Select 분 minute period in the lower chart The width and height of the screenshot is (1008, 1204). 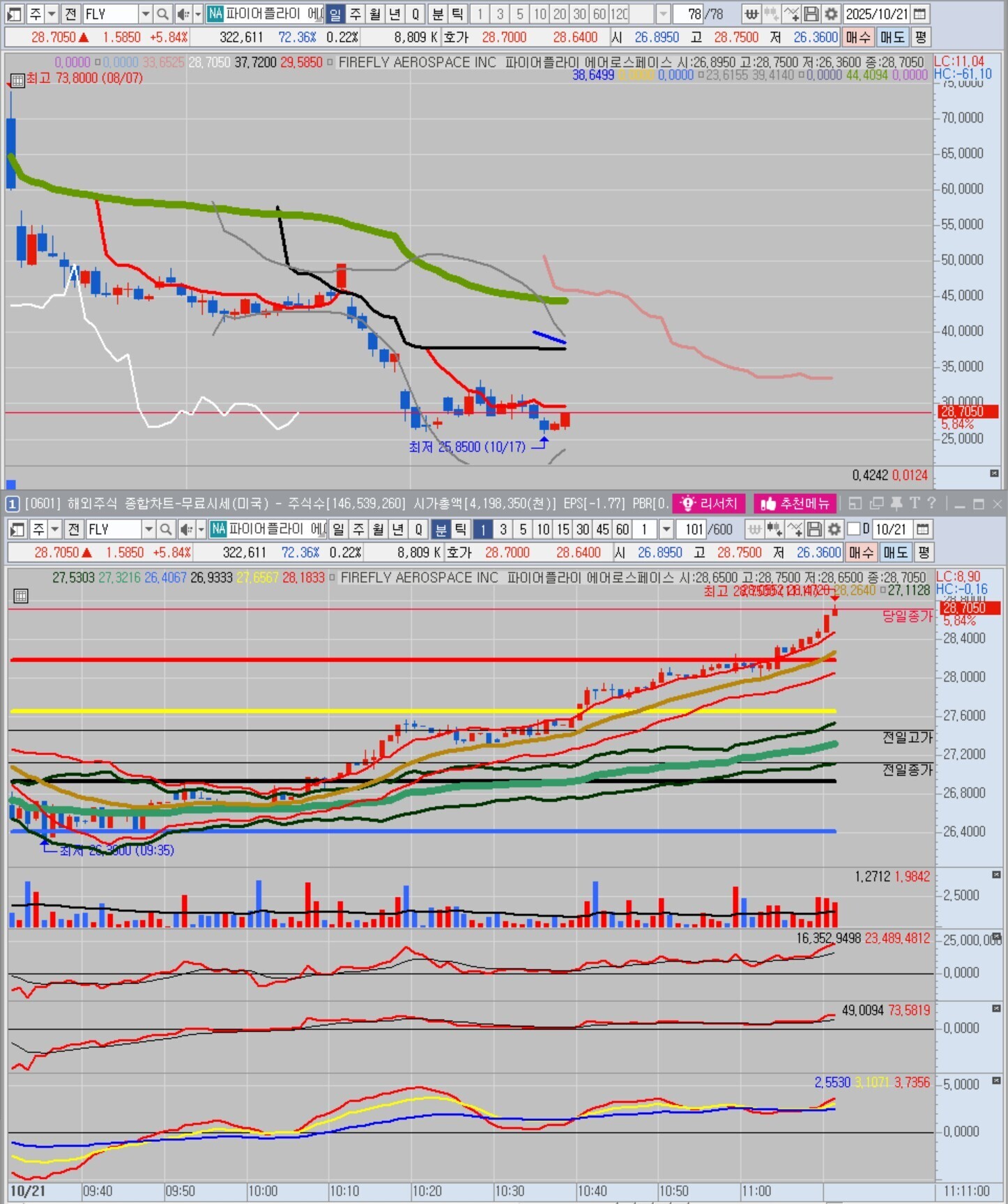(x=441, y=529)
